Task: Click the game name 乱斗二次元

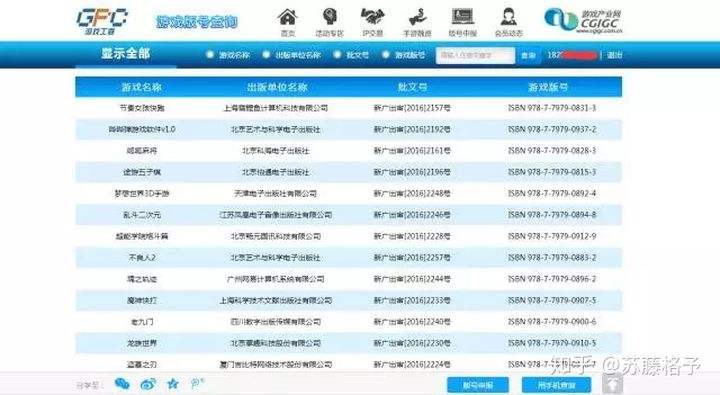Action: [x=141, y=215]
